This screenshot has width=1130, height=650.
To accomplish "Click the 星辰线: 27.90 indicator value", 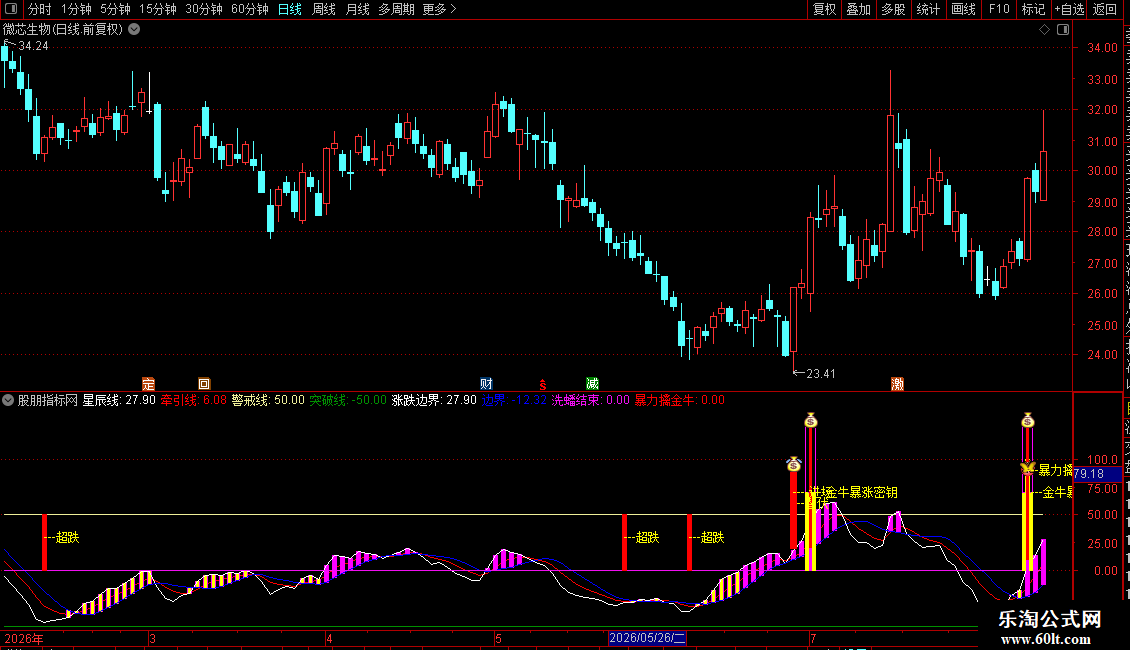I will [119, 400].
